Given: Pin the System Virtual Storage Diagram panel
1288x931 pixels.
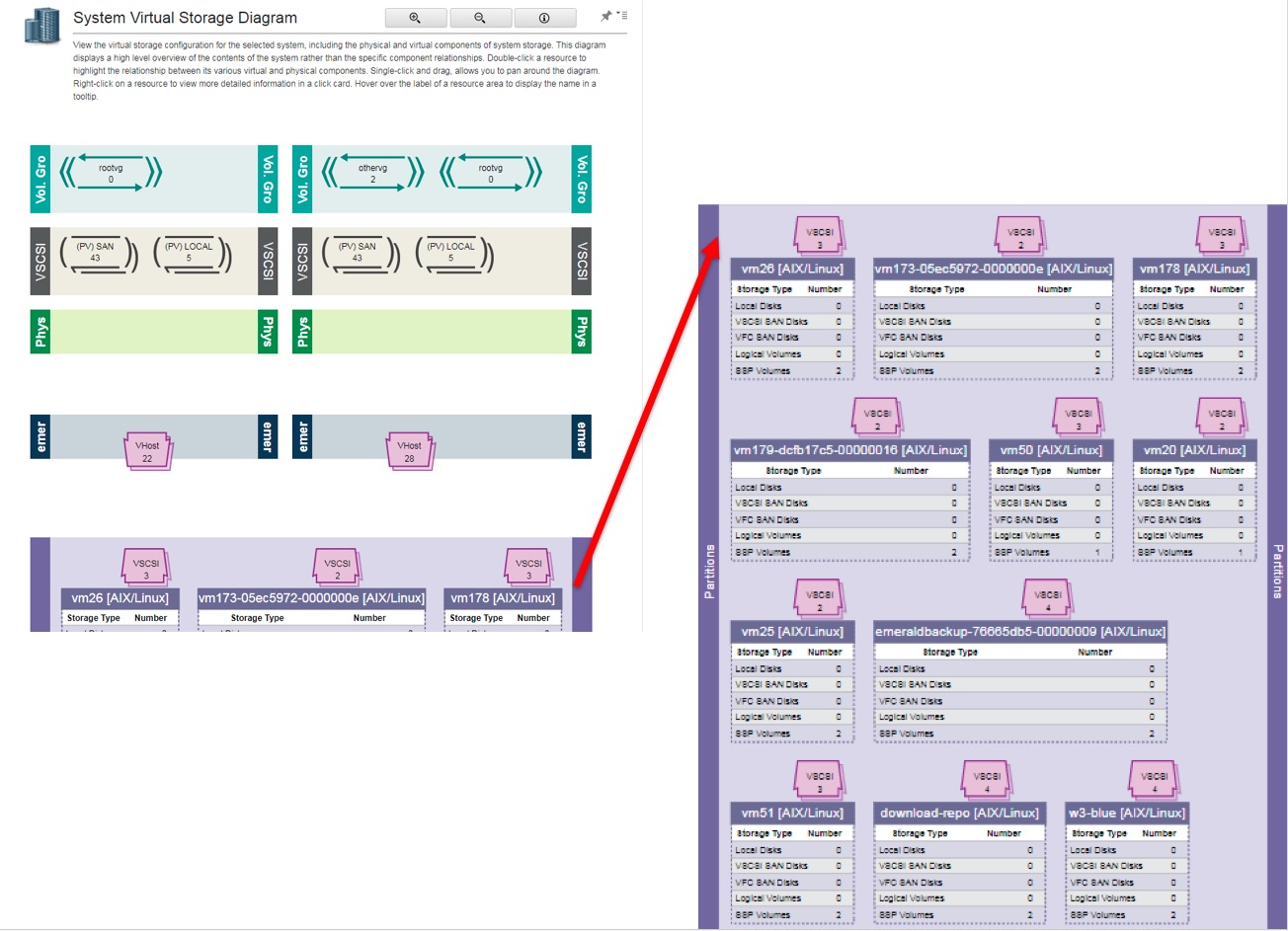Looking at the screenshot, I should tap(605, 16).
